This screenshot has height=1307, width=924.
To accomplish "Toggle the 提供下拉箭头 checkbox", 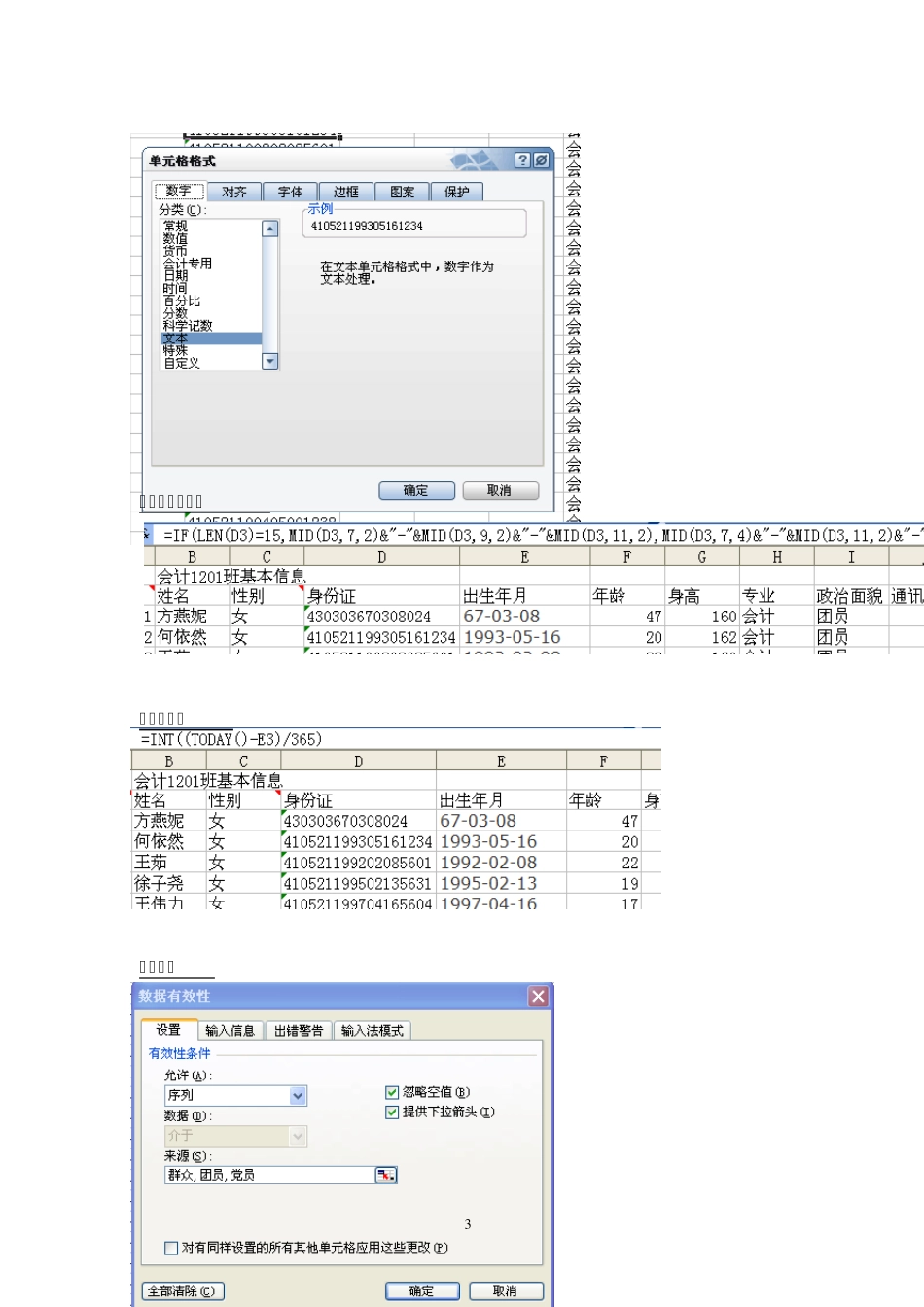I will (392, 1112).
